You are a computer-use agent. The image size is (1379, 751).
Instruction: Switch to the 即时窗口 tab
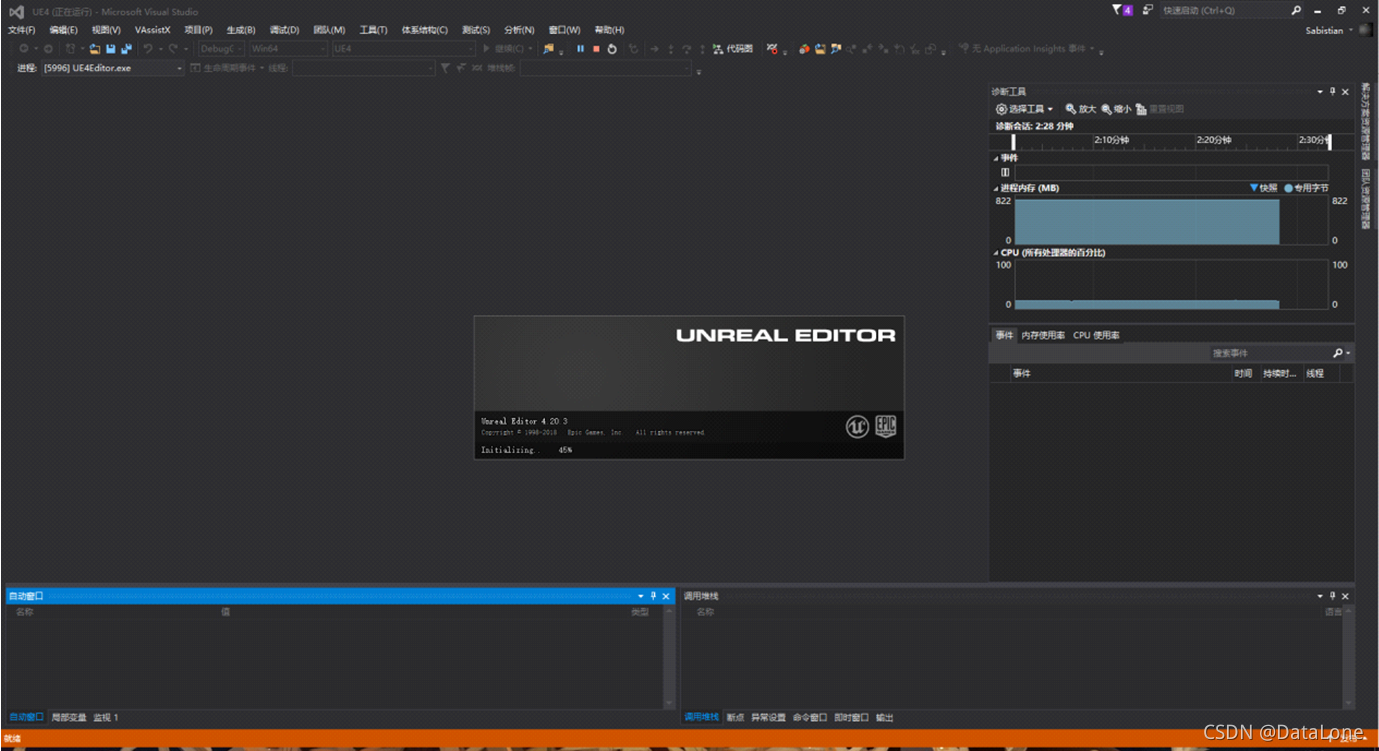(852, 718)
